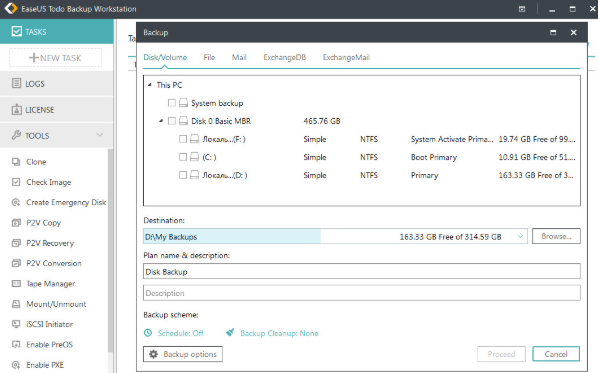Image resolution: width=598 pixels, height=373 pixels.
Task: Open the LICENSE section
Action: pyautogui.click(x=56, y=109)
